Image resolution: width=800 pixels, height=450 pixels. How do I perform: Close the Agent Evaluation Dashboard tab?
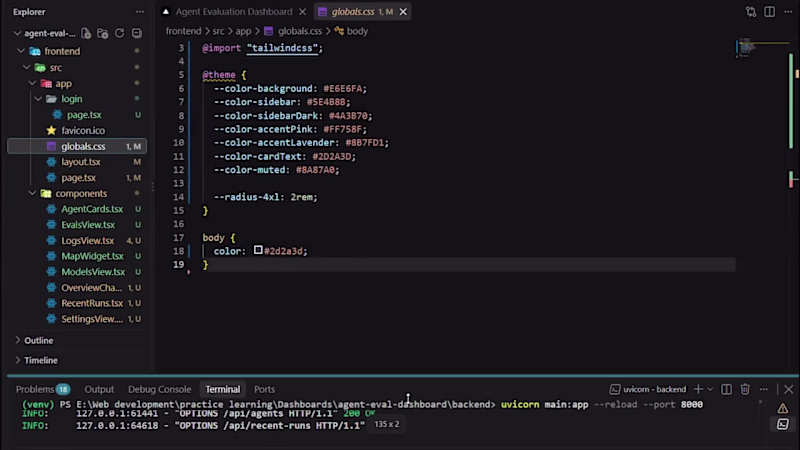pyautogui.click(x=303, y=12)
